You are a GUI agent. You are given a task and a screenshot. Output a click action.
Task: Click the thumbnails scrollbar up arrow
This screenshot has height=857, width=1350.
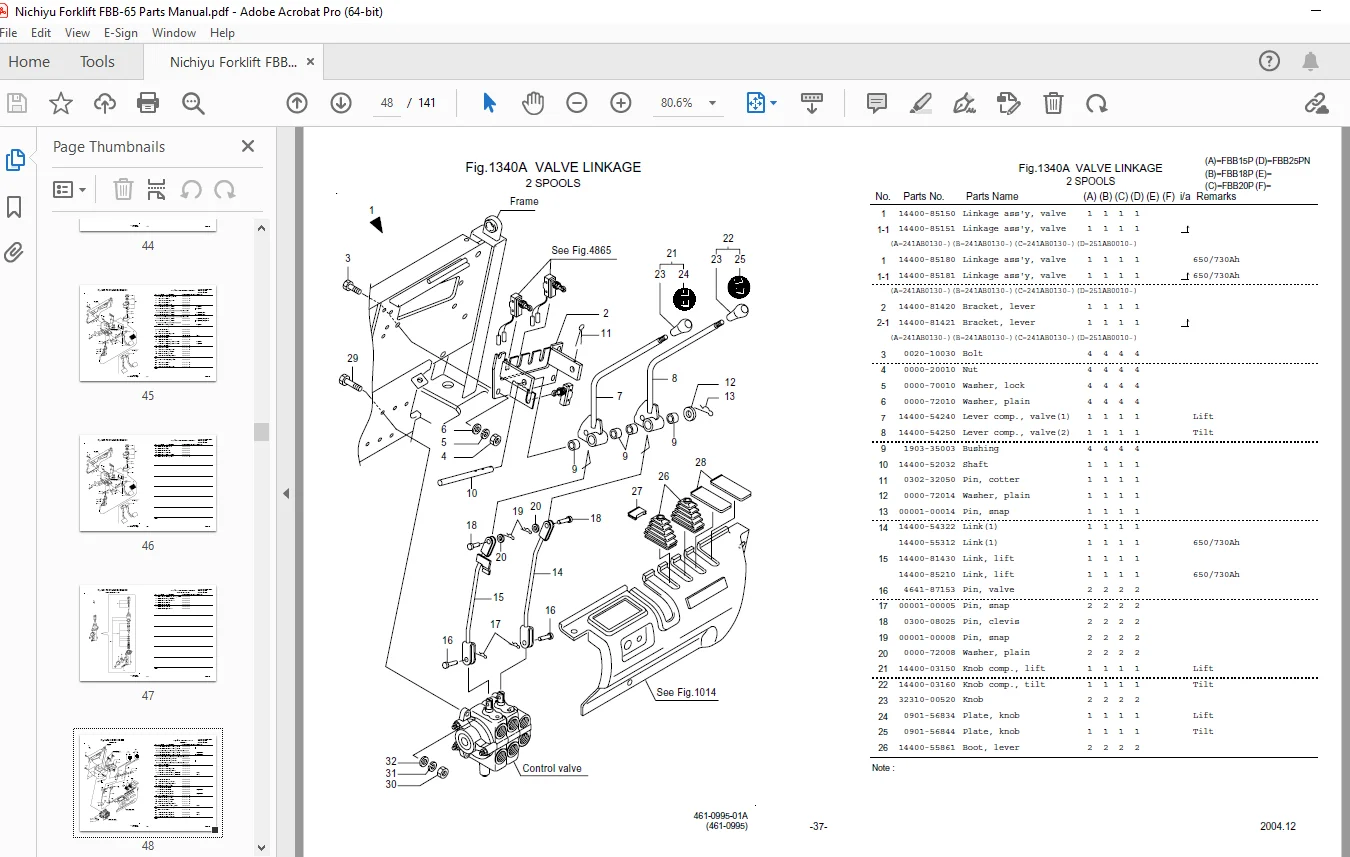(262, 228)
